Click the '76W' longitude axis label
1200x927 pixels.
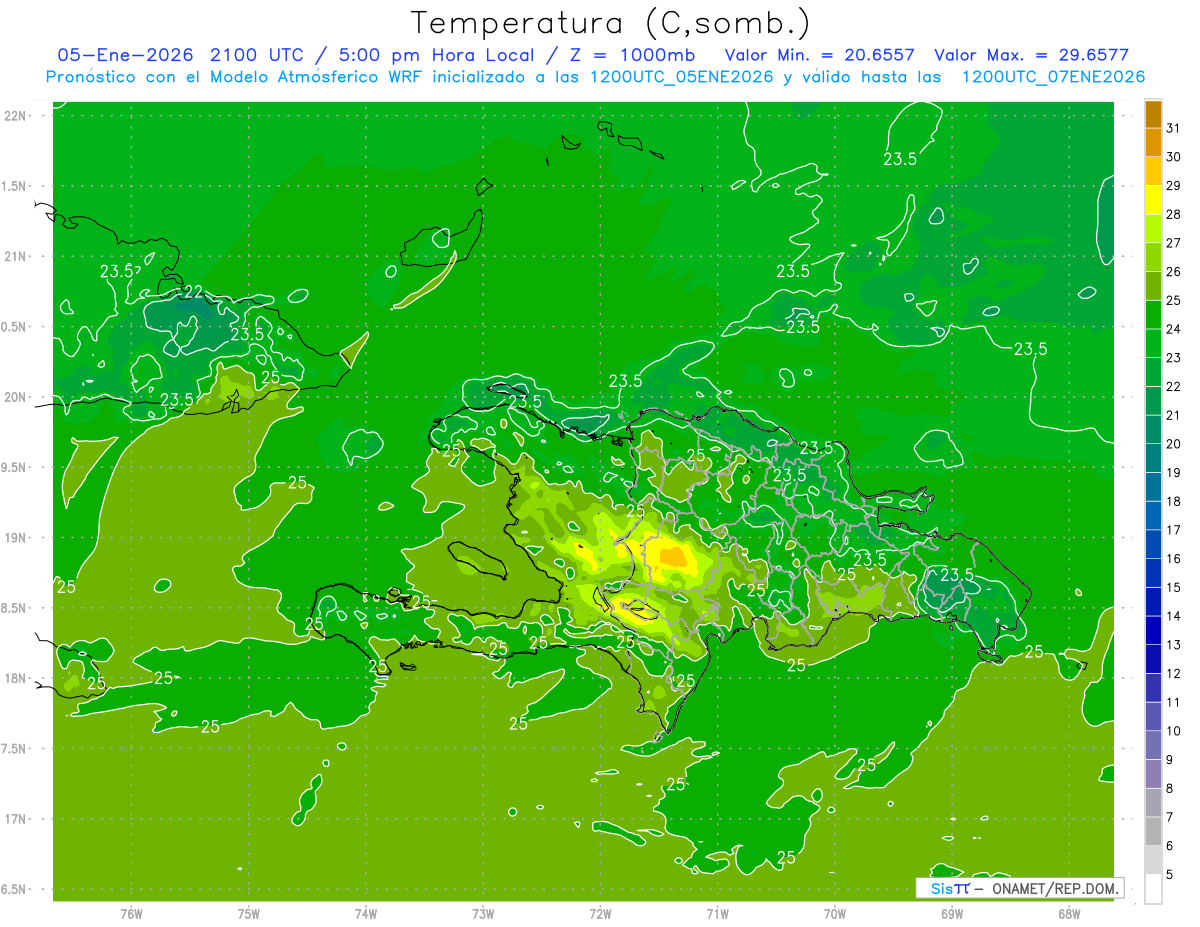131,914
